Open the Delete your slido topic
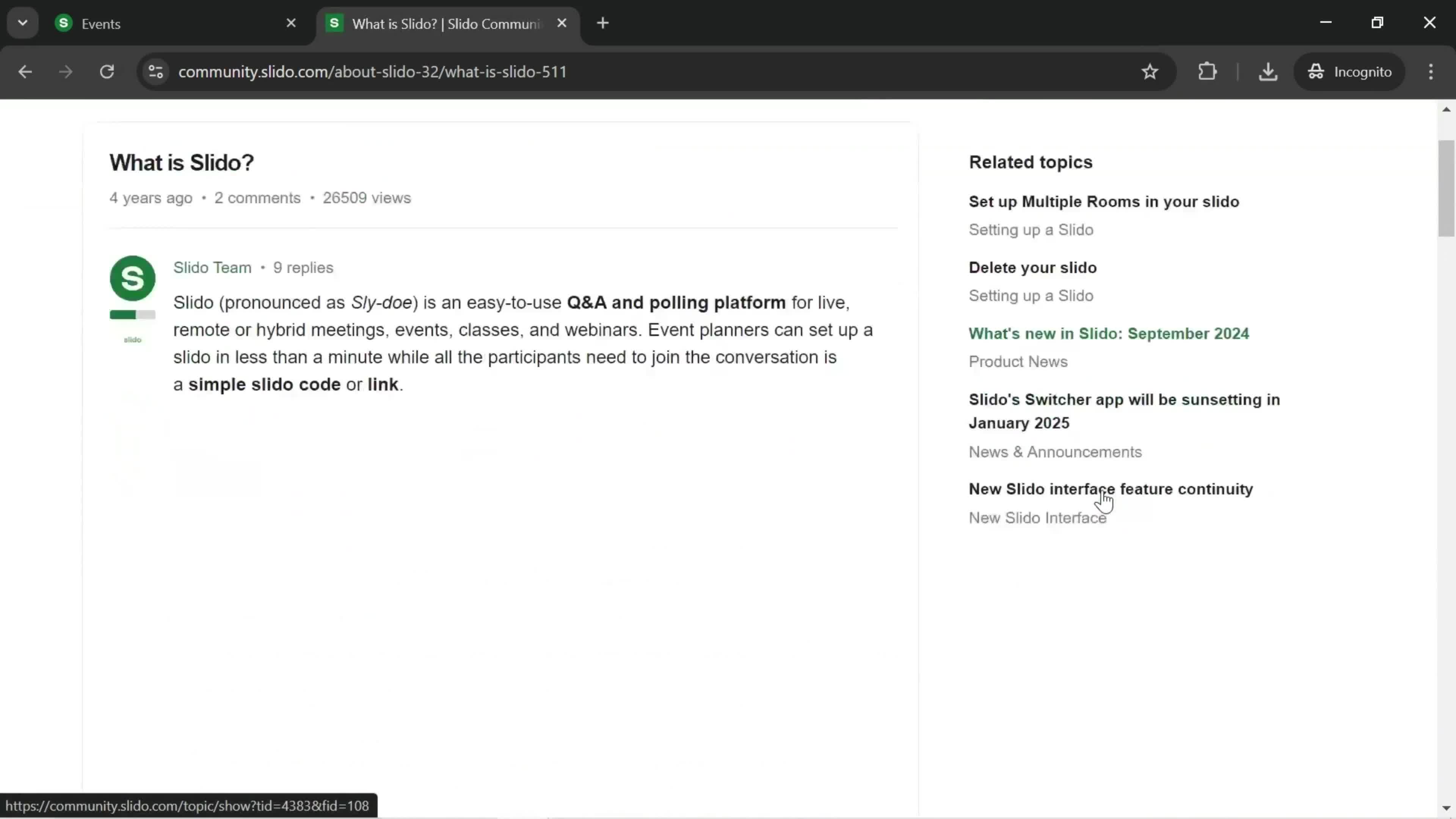 [1032, 267]
